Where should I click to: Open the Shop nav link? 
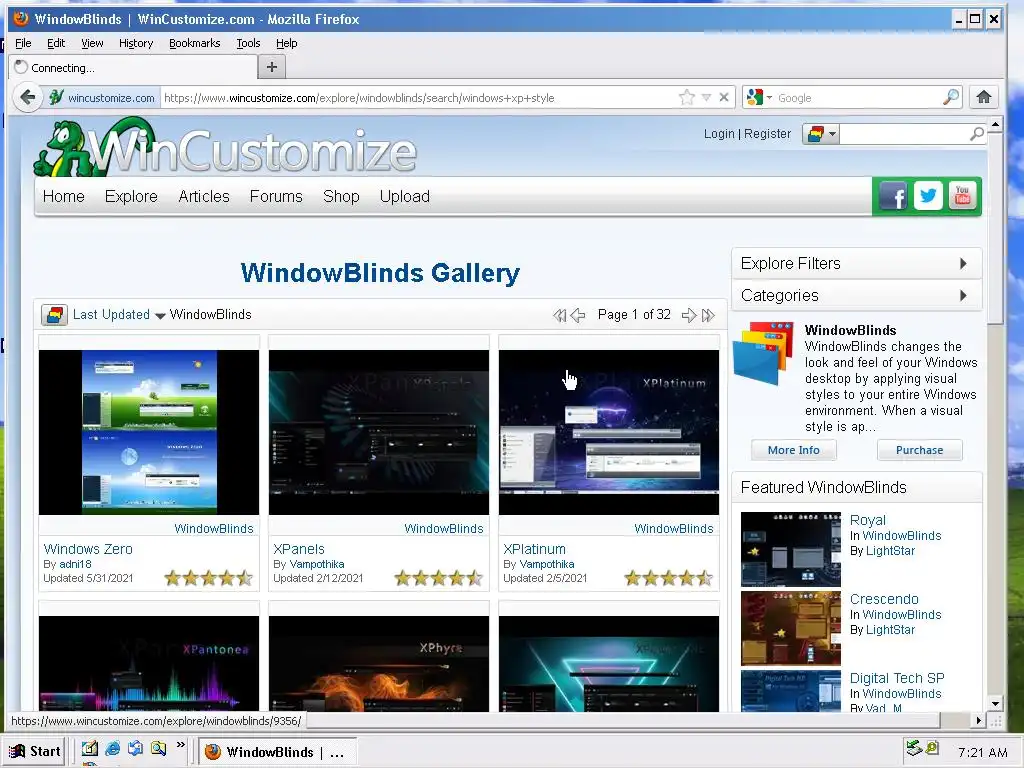tap(341, 197)
